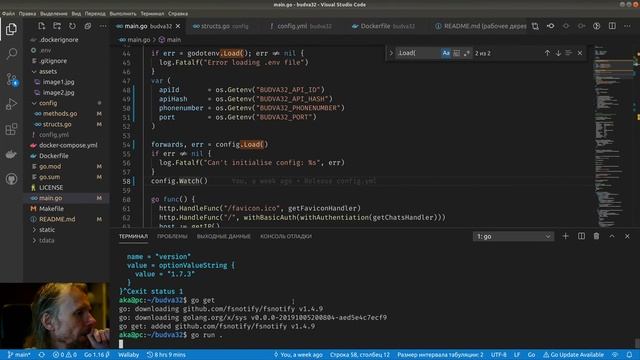640x360 pixels.
Task: Click the UTF-8 encoding status item
Action: 498,355
